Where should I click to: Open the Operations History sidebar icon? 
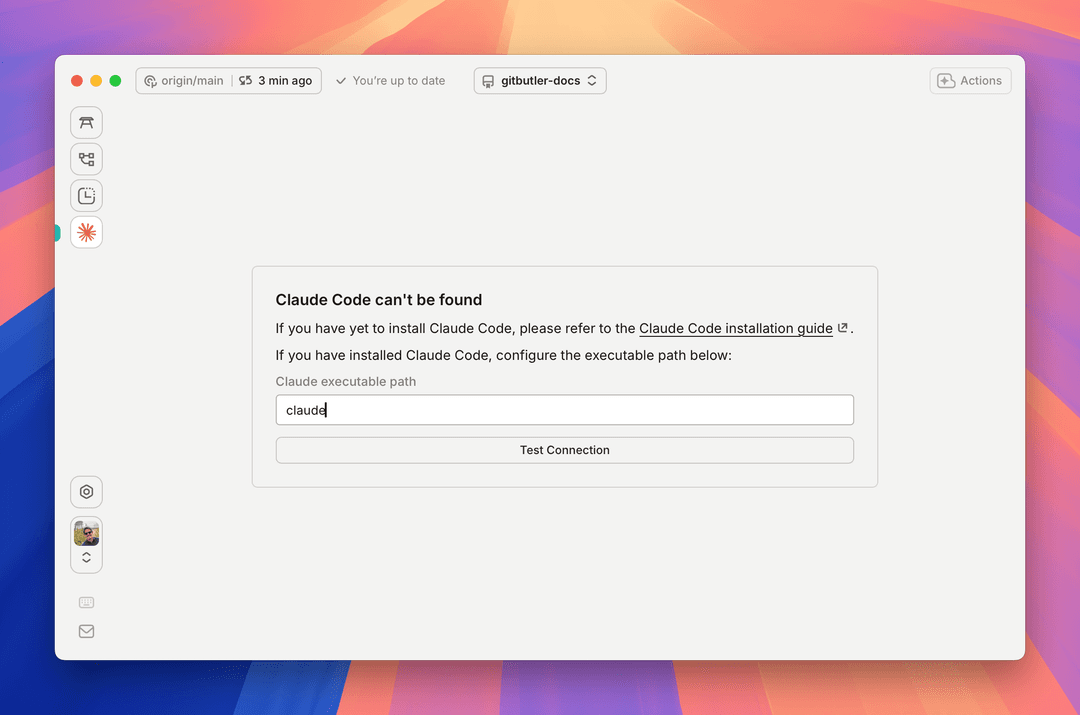tap(86, 196)
